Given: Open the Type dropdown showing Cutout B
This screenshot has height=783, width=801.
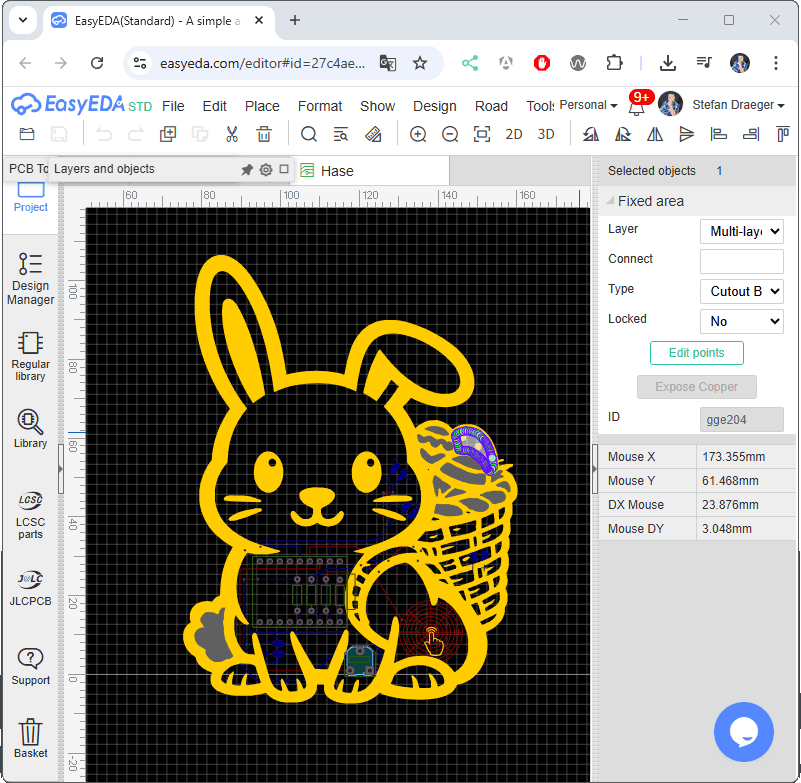Looking at the screenshot, I should coord(741,291).
